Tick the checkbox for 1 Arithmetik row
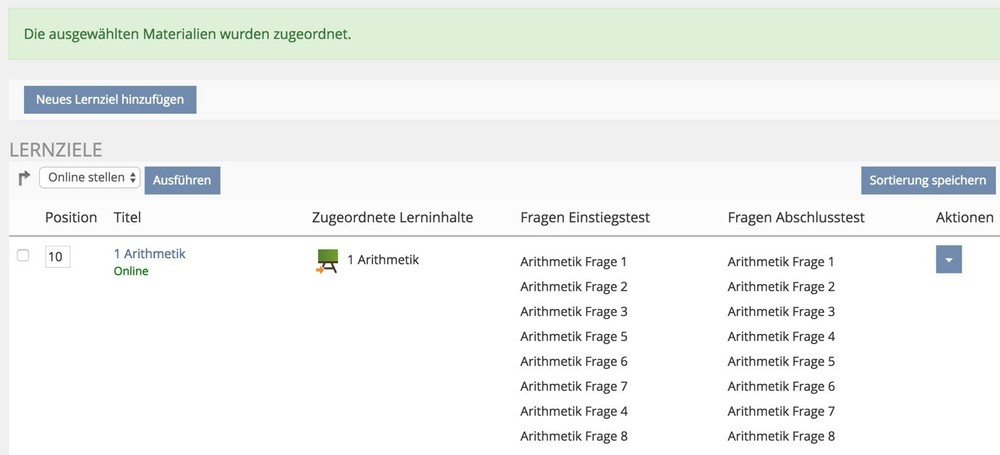The width and height of the screenshot is (1000, 455). point(23,256)
